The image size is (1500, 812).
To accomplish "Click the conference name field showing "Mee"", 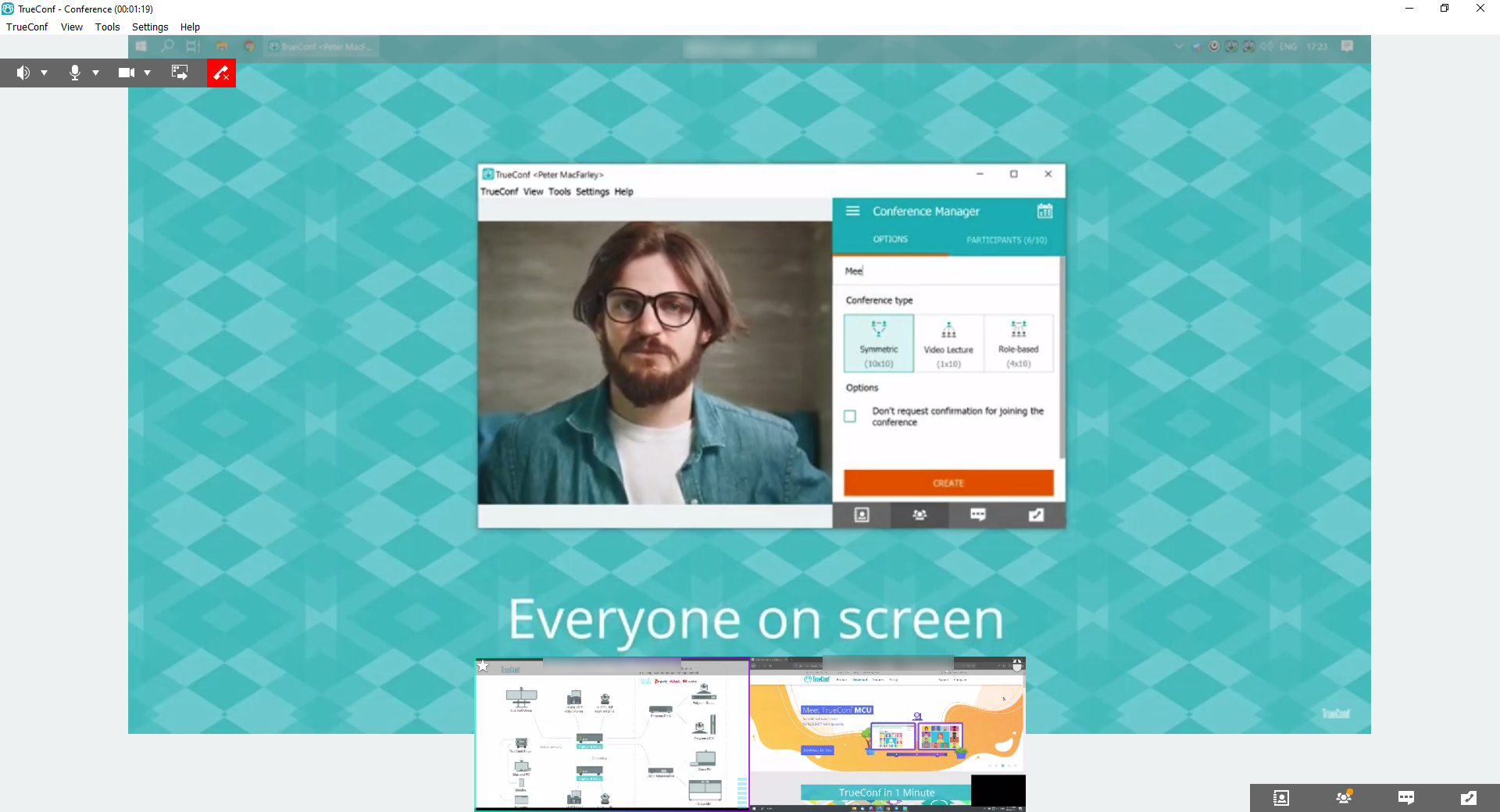I will point(947,271).
